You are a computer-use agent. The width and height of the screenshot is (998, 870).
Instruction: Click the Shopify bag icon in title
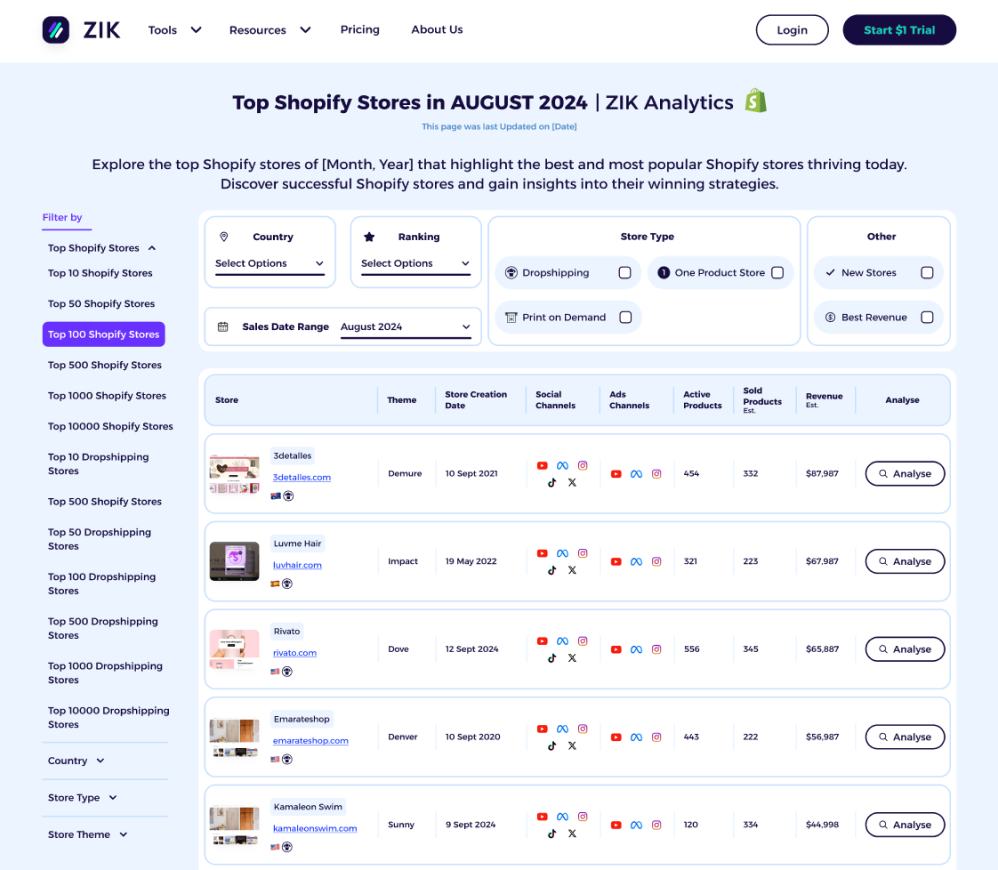pyautogui.click(x=756, y=101)
